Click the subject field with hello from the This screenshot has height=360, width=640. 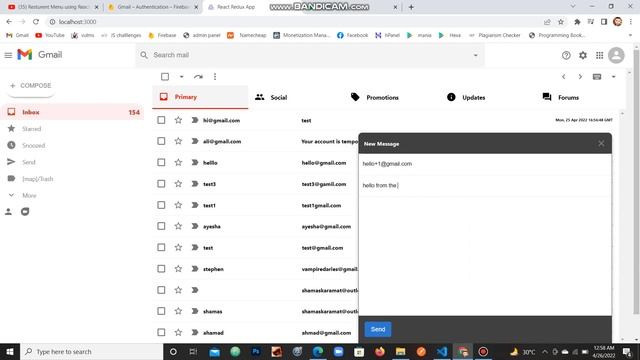[x=485, y=186]
